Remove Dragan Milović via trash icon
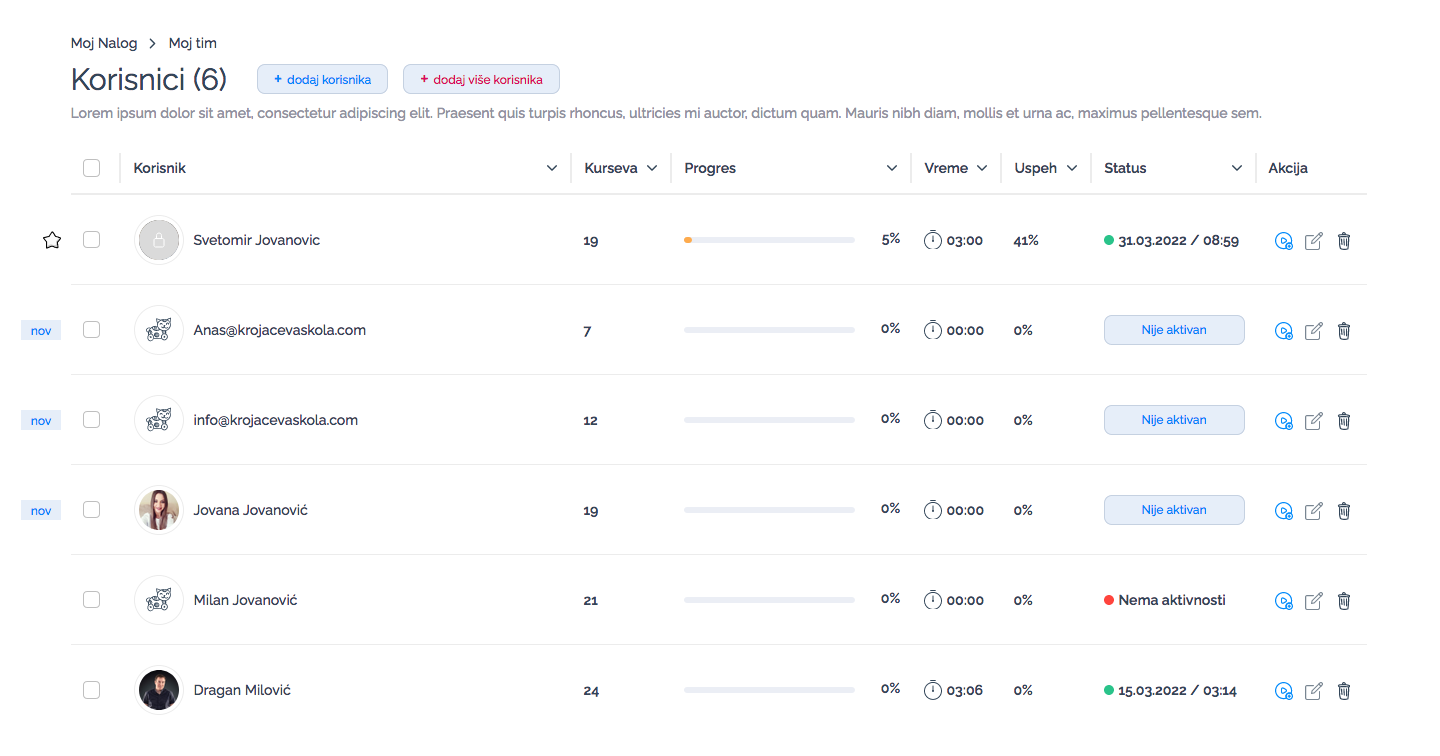 1344,691
